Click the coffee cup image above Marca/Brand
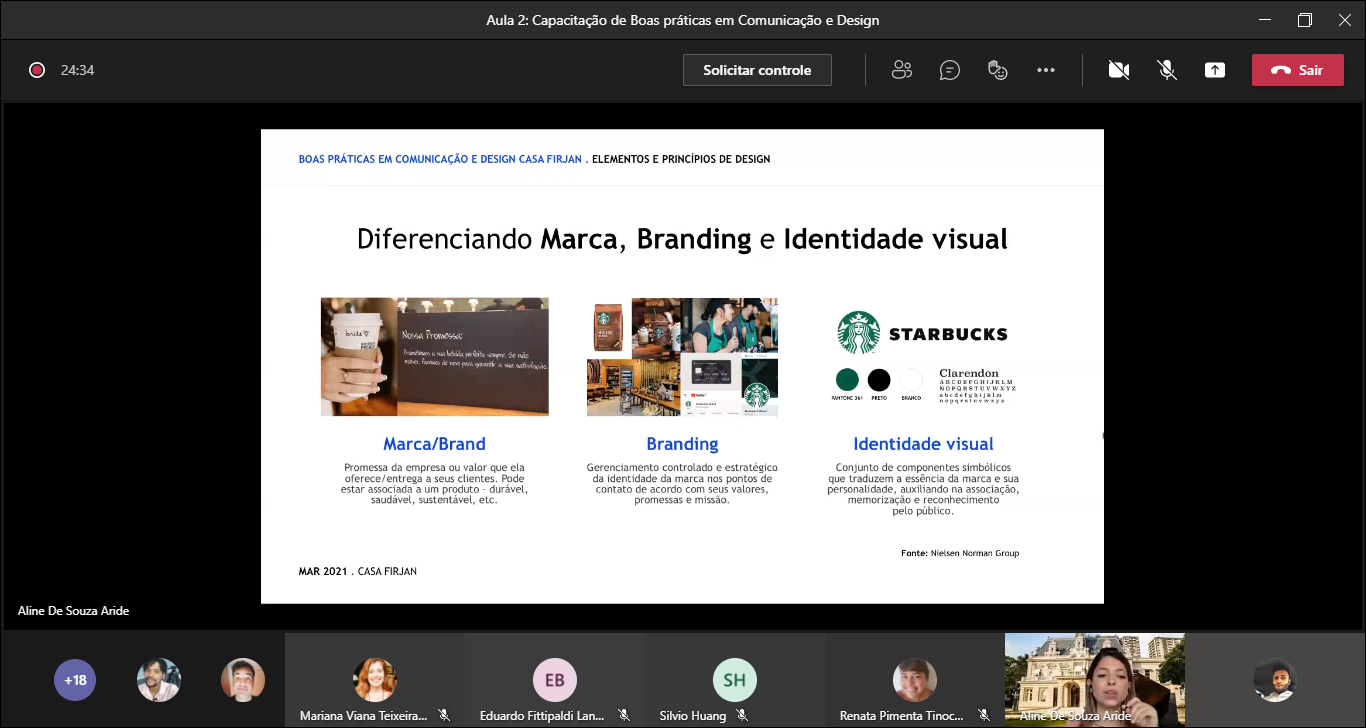Screen dimensions: 1366x728 pyautogui.click(x=434, y=357)
